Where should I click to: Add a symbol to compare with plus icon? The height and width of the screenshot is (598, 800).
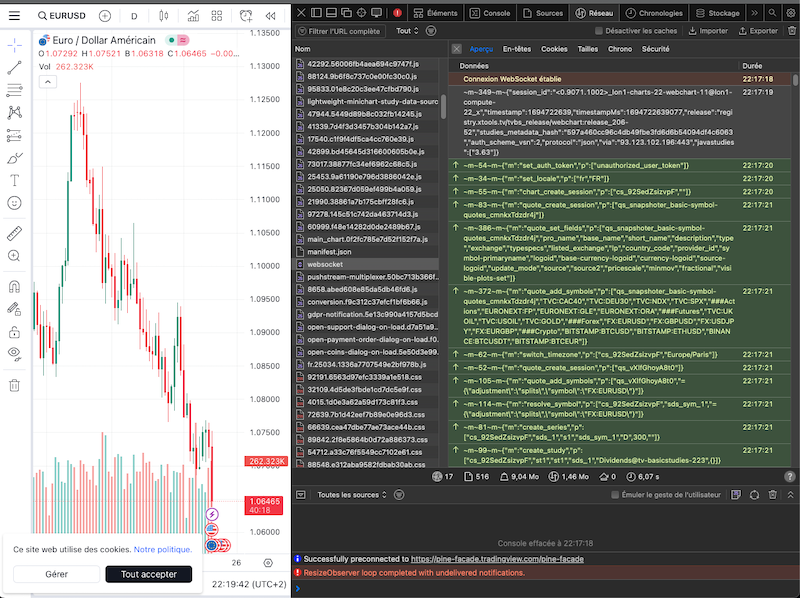[x=105, y=16]
